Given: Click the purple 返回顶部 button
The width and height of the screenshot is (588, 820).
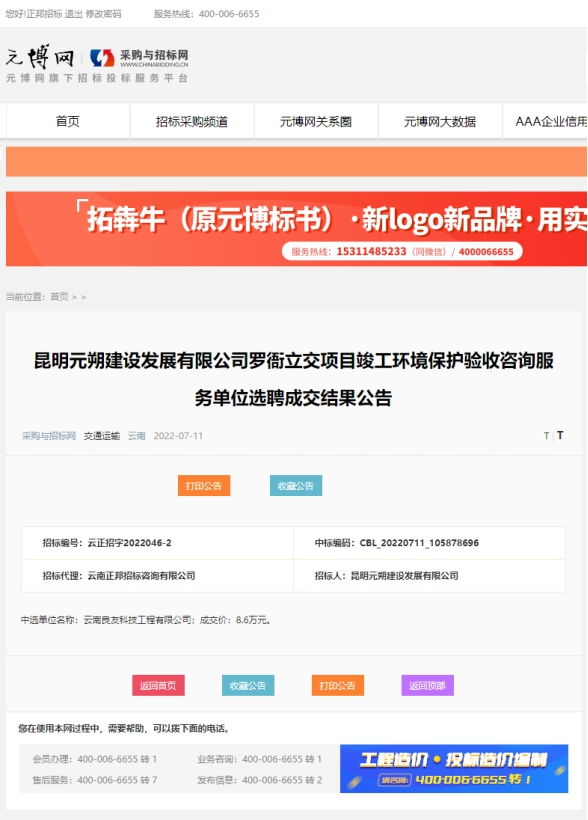Looking at the screenshot, I should point(427,686).
